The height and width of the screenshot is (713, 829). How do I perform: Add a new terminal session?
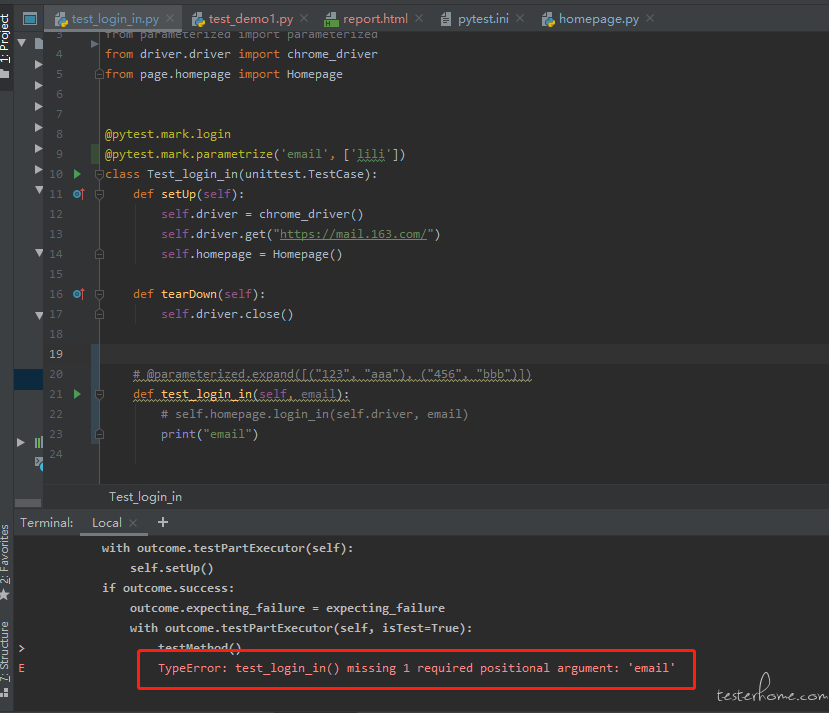pos(163,522)
